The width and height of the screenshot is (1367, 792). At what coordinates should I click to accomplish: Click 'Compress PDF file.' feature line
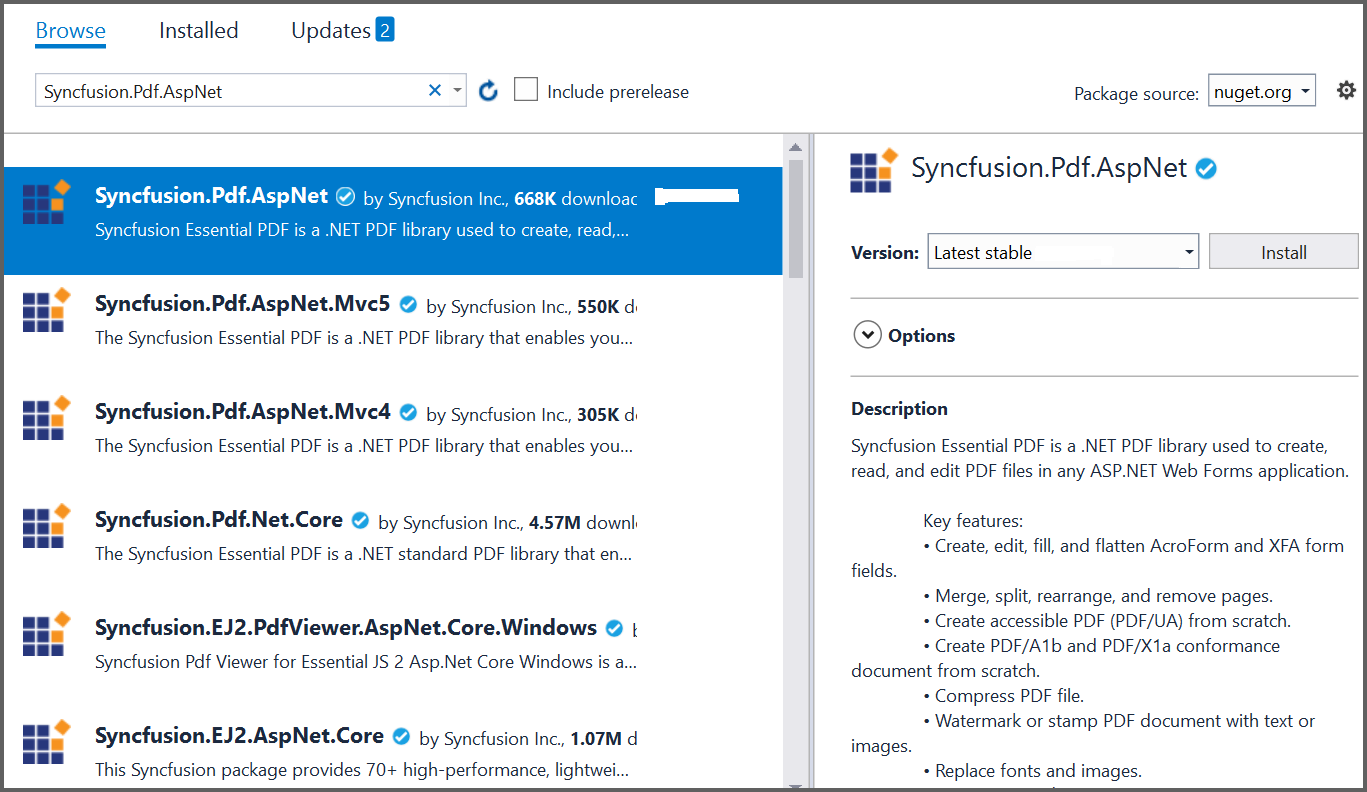click(x=1009, y=695)
